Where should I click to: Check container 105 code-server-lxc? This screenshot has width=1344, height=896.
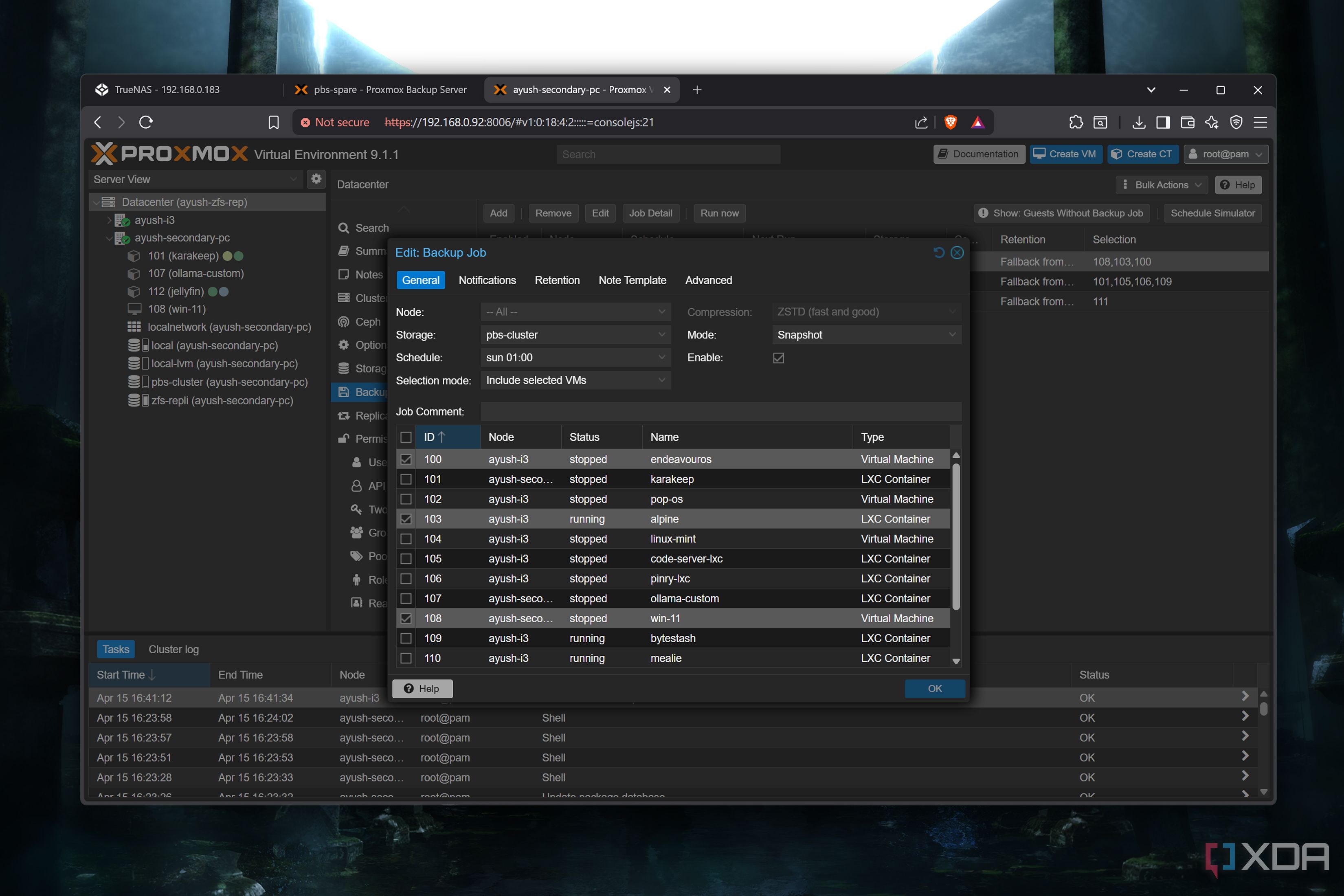406,559
